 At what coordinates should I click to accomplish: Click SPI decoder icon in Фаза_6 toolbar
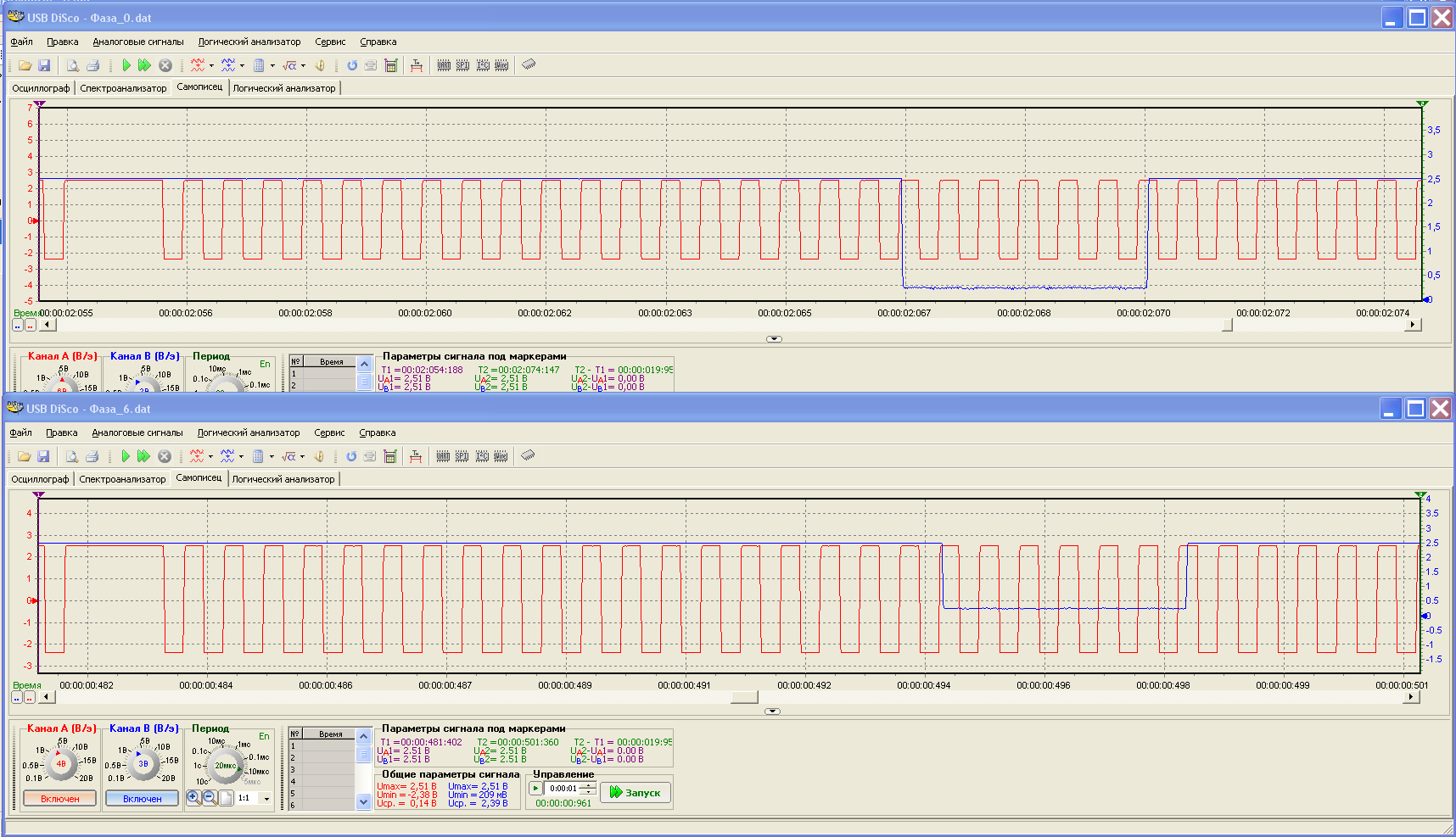(462, 456)
